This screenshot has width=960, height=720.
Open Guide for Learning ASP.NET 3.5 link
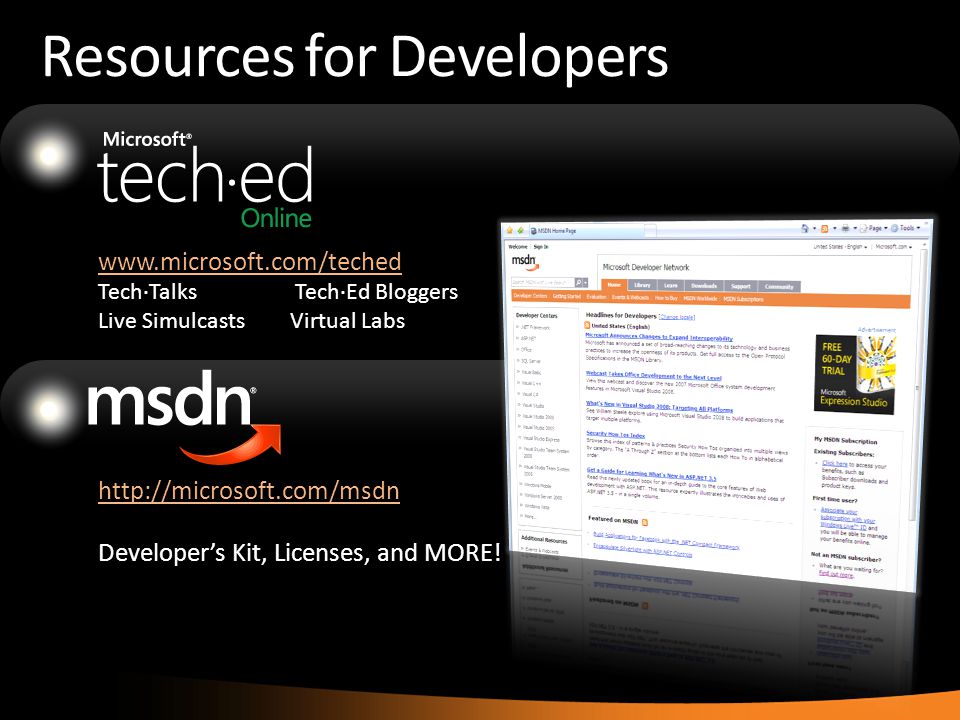651,474
